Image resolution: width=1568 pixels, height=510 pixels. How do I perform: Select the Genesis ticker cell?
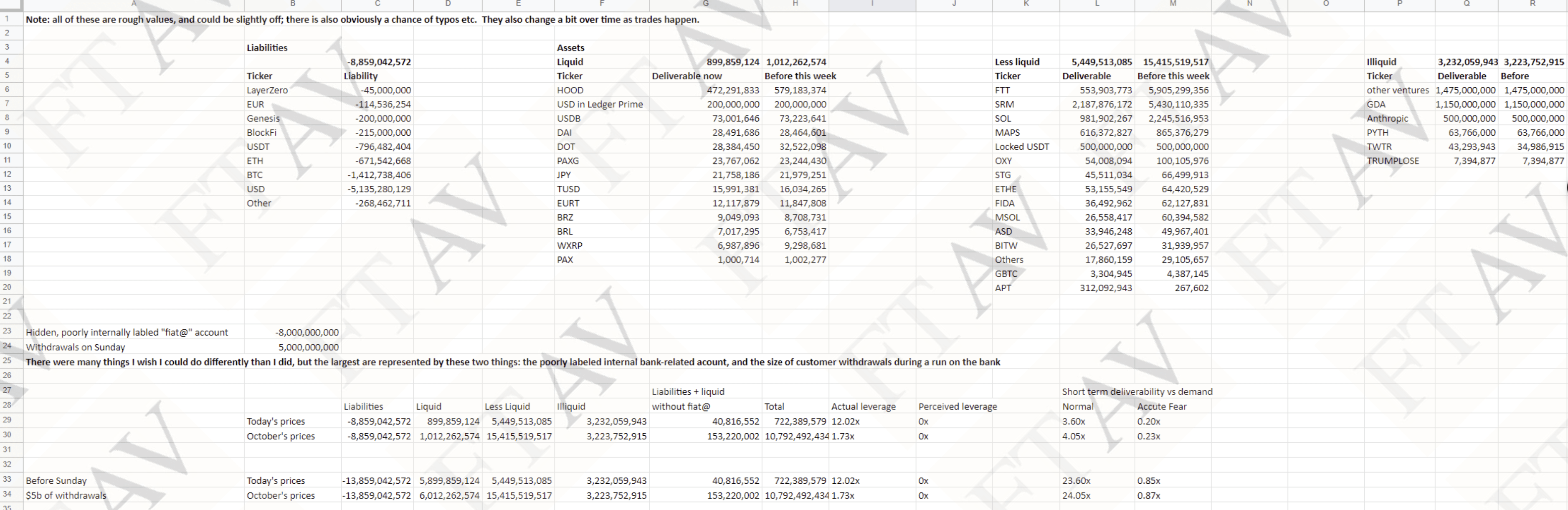coord(263,118)
